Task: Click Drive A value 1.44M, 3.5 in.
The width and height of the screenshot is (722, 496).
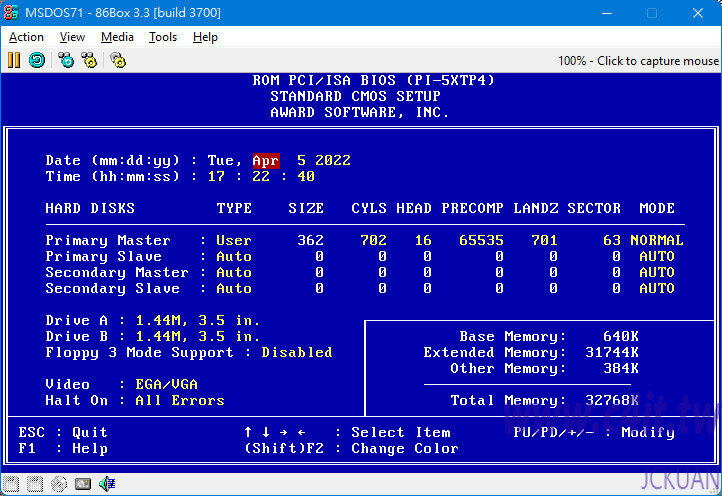Action: tap(198, 321)
